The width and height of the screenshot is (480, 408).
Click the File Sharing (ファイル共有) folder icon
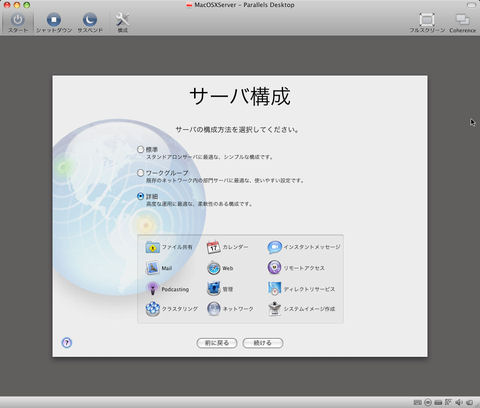(153, 247)
